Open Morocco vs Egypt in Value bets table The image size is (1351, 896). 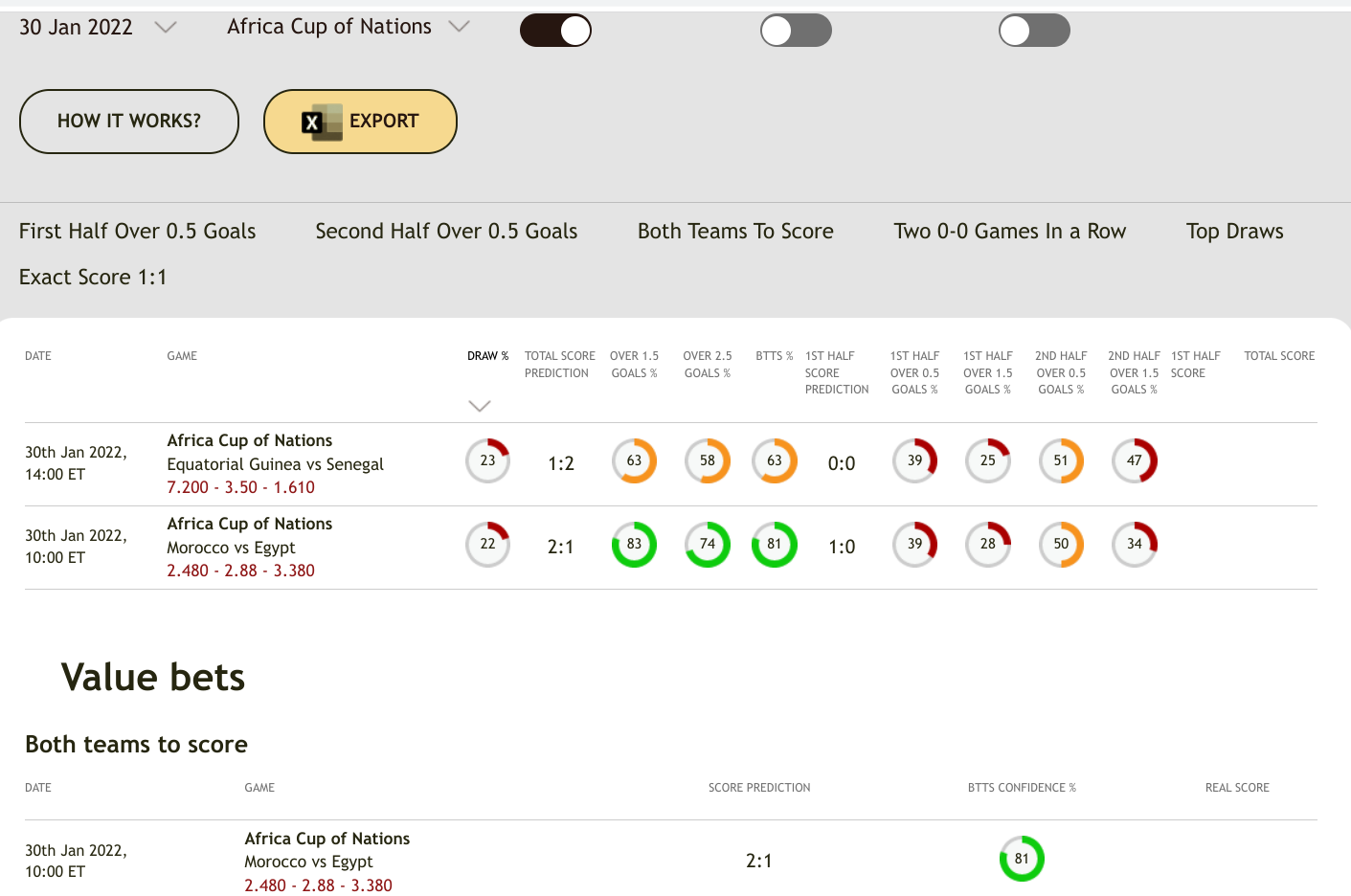pyautogui.click(x=308, y=862)
